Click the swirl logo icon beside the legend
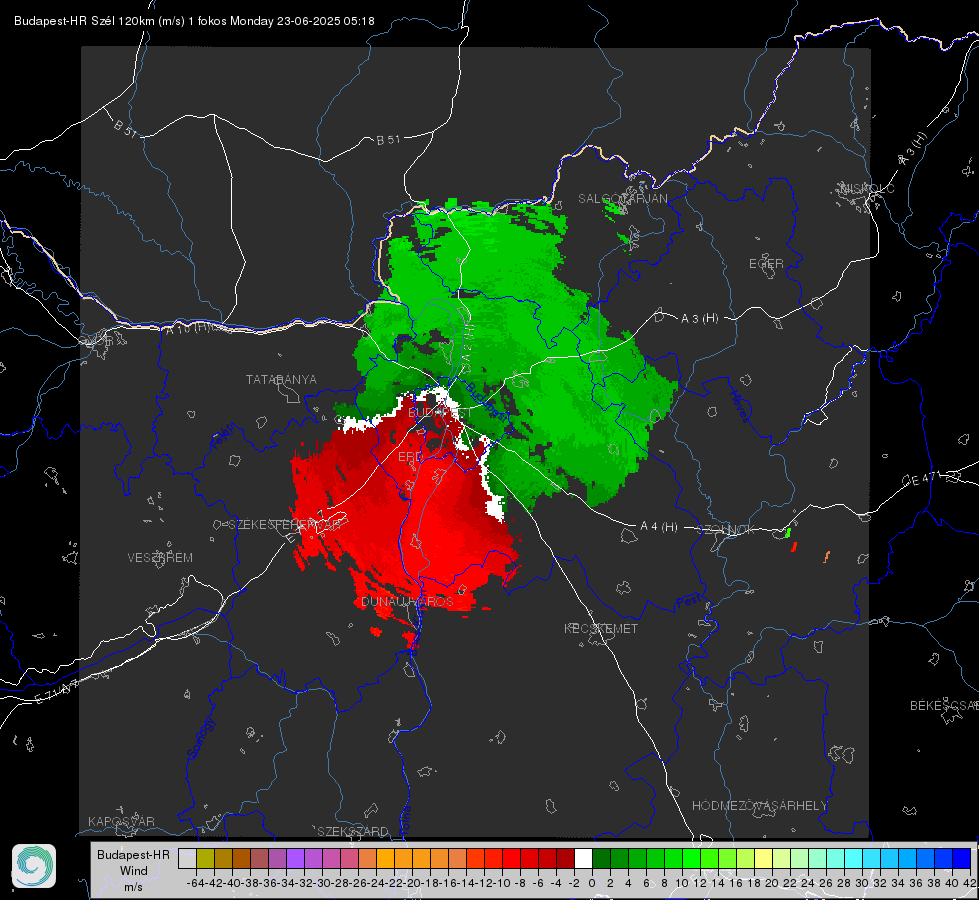The width and height of the screenshot is (979, 900). [x=34, y=866]
